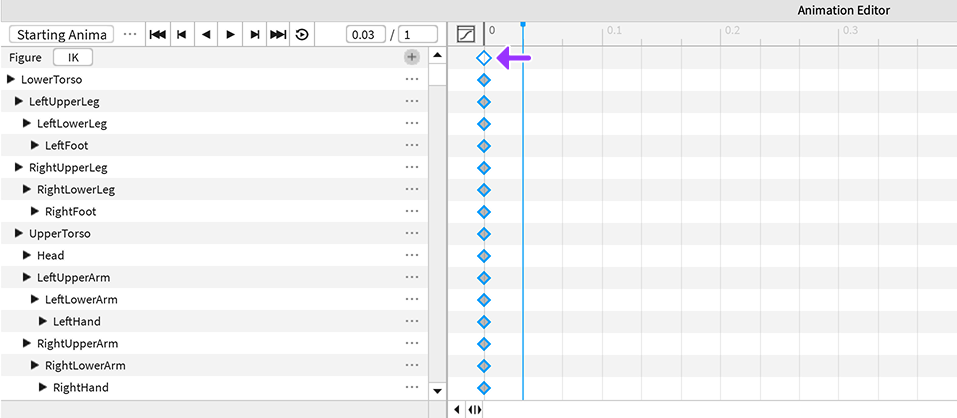The image size is (957, 418).
Task: Click current time field showing 0.03
Action: (366, 35)
